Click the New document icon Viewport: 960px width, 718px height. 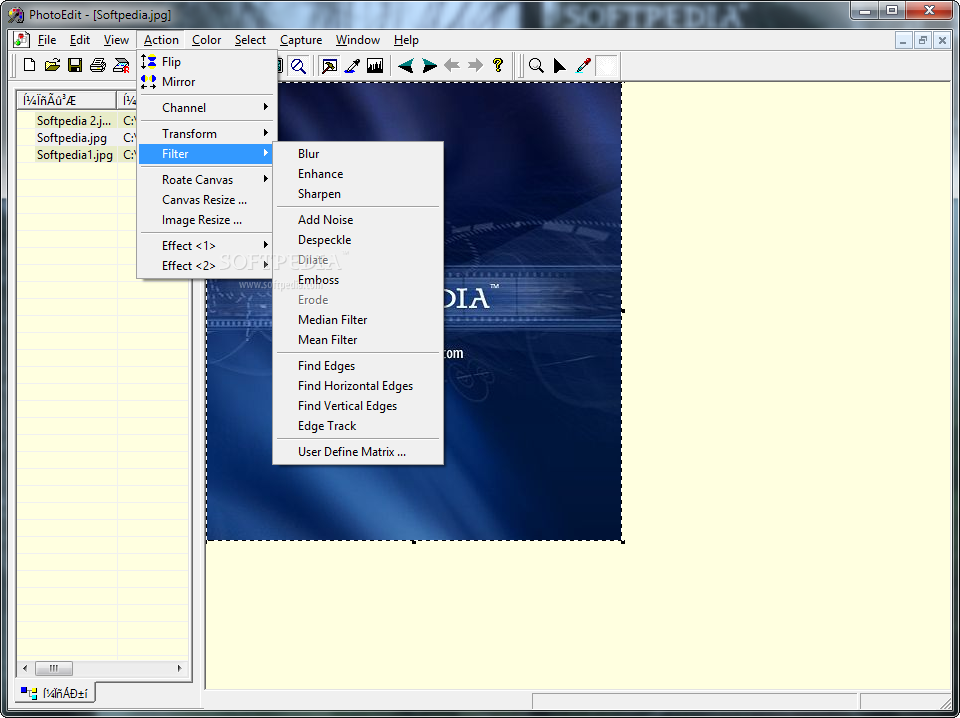pyautogui.click(x=29, y=65)
